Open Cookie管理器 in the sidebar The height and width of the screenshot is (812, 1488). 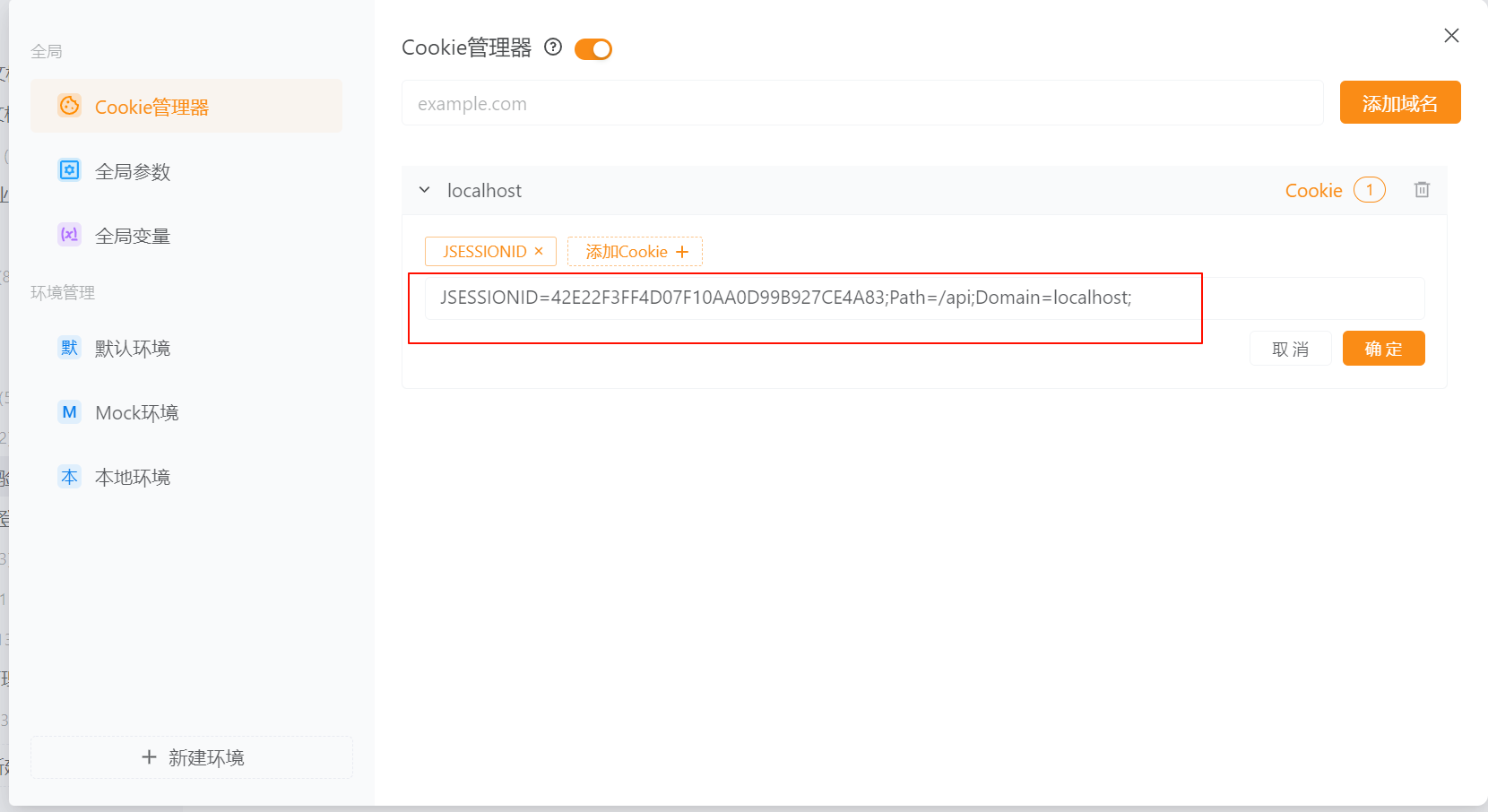(x=186, y=106)
